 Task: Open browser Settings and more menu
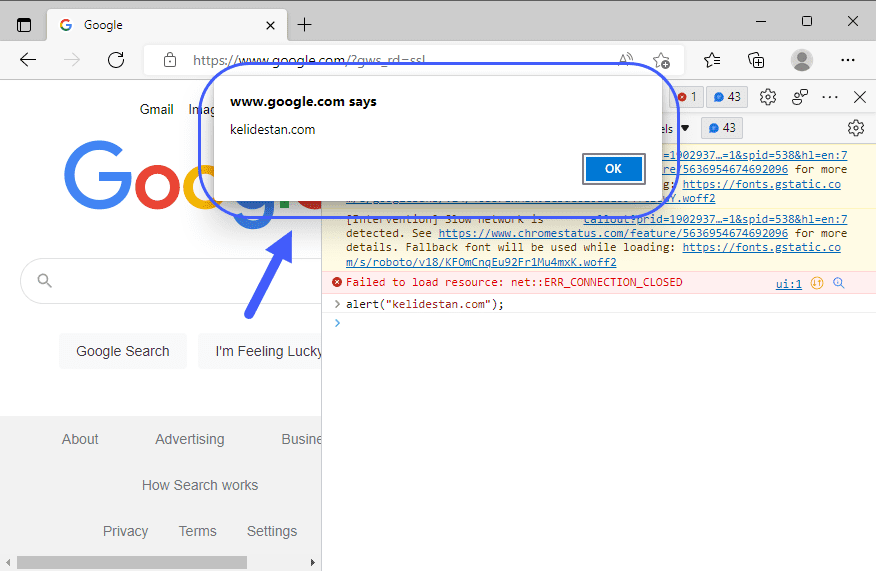pos(848,60)
